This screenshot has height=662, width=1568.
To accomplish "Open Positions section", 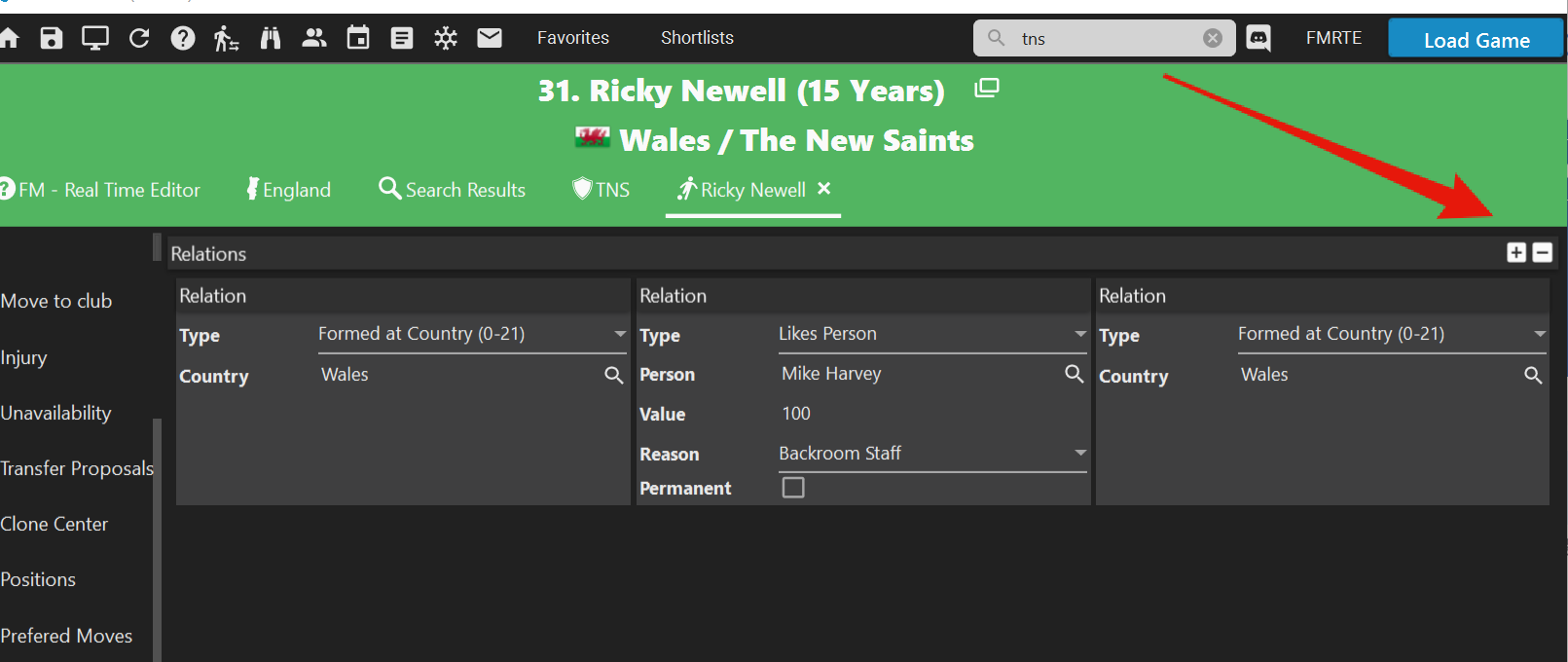I will [x=38, y=579].
